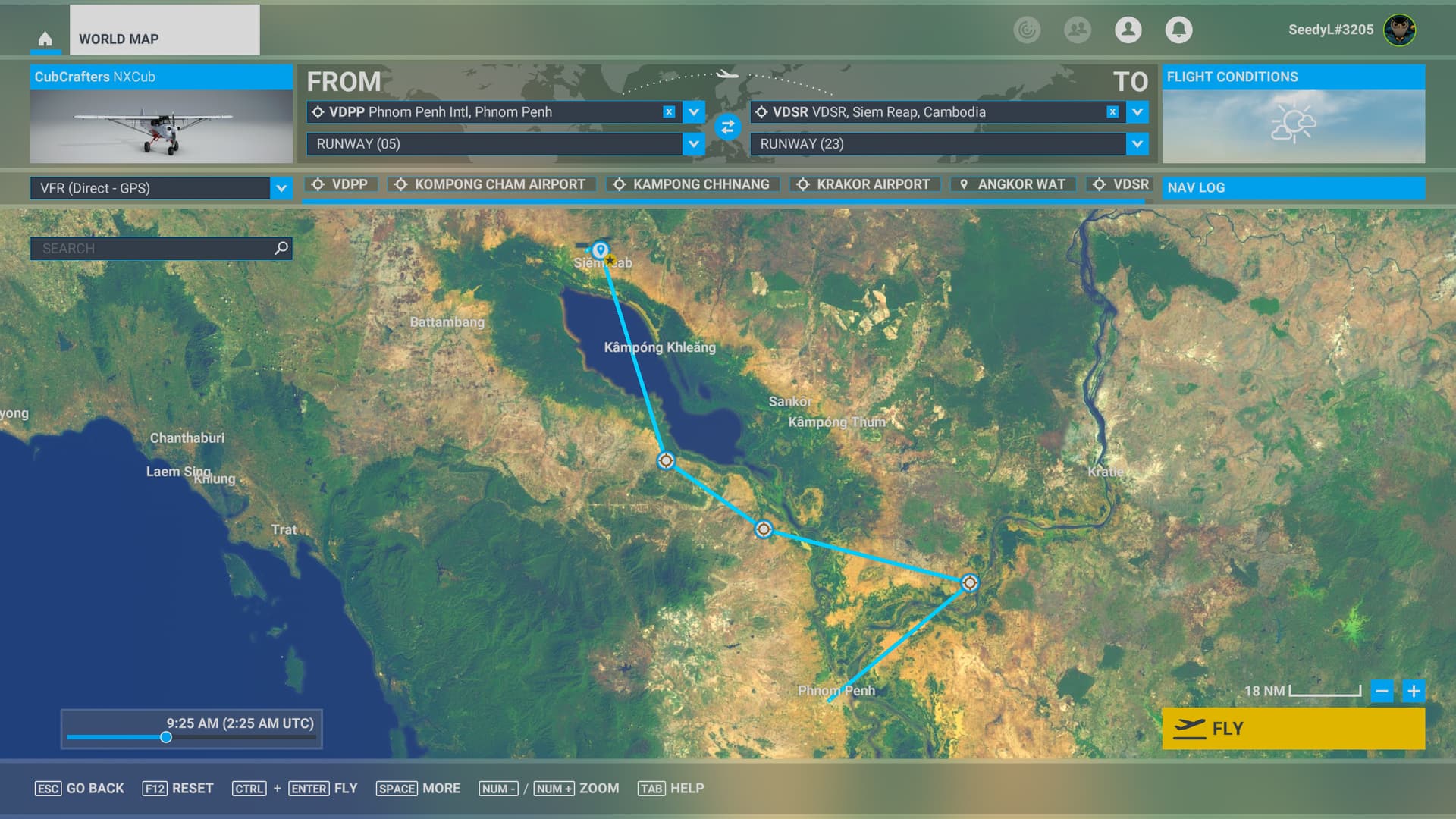
Task: Open the friends group icon
Action: 1077,30
